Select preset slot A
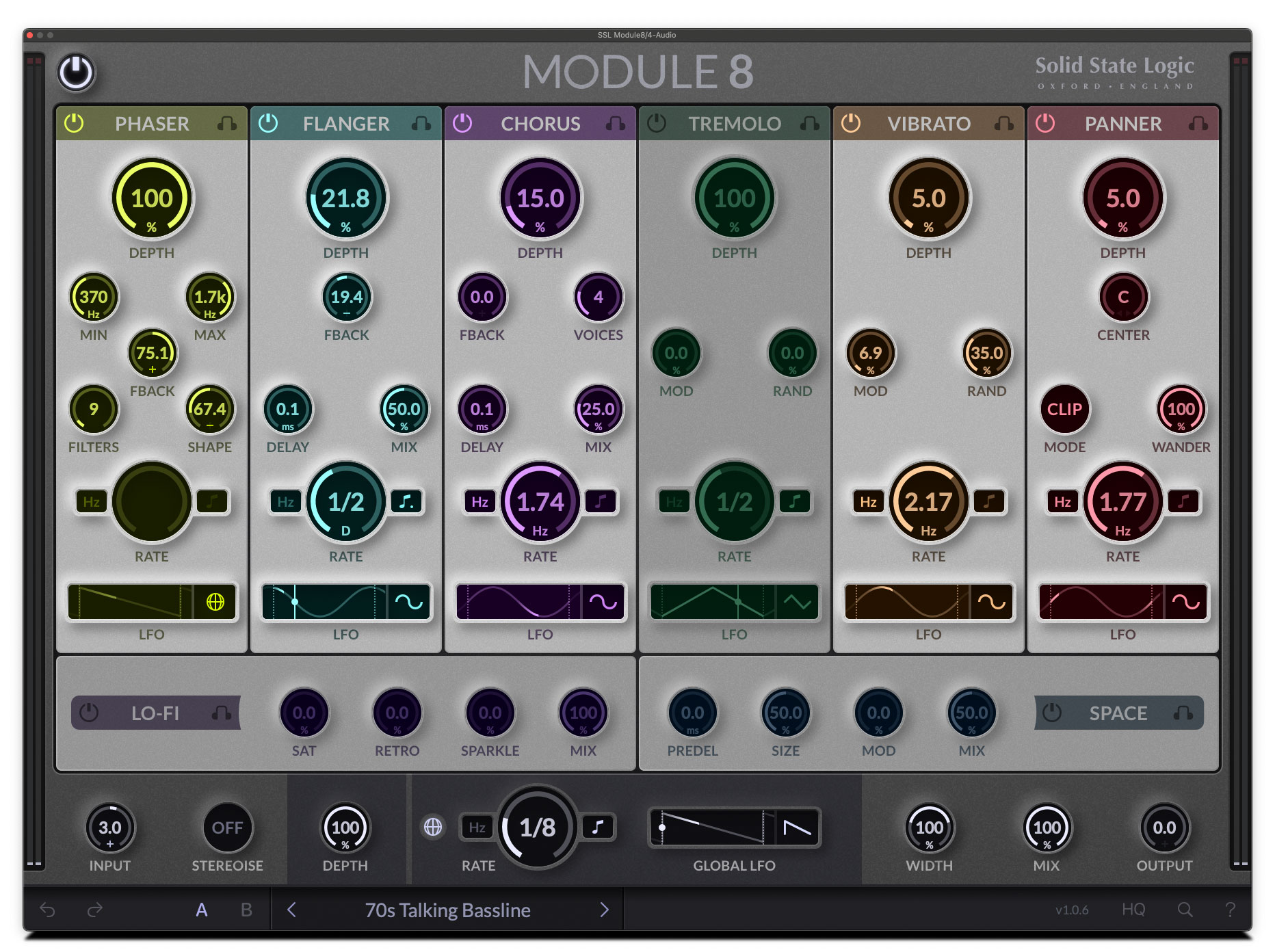 coord(202,910)
